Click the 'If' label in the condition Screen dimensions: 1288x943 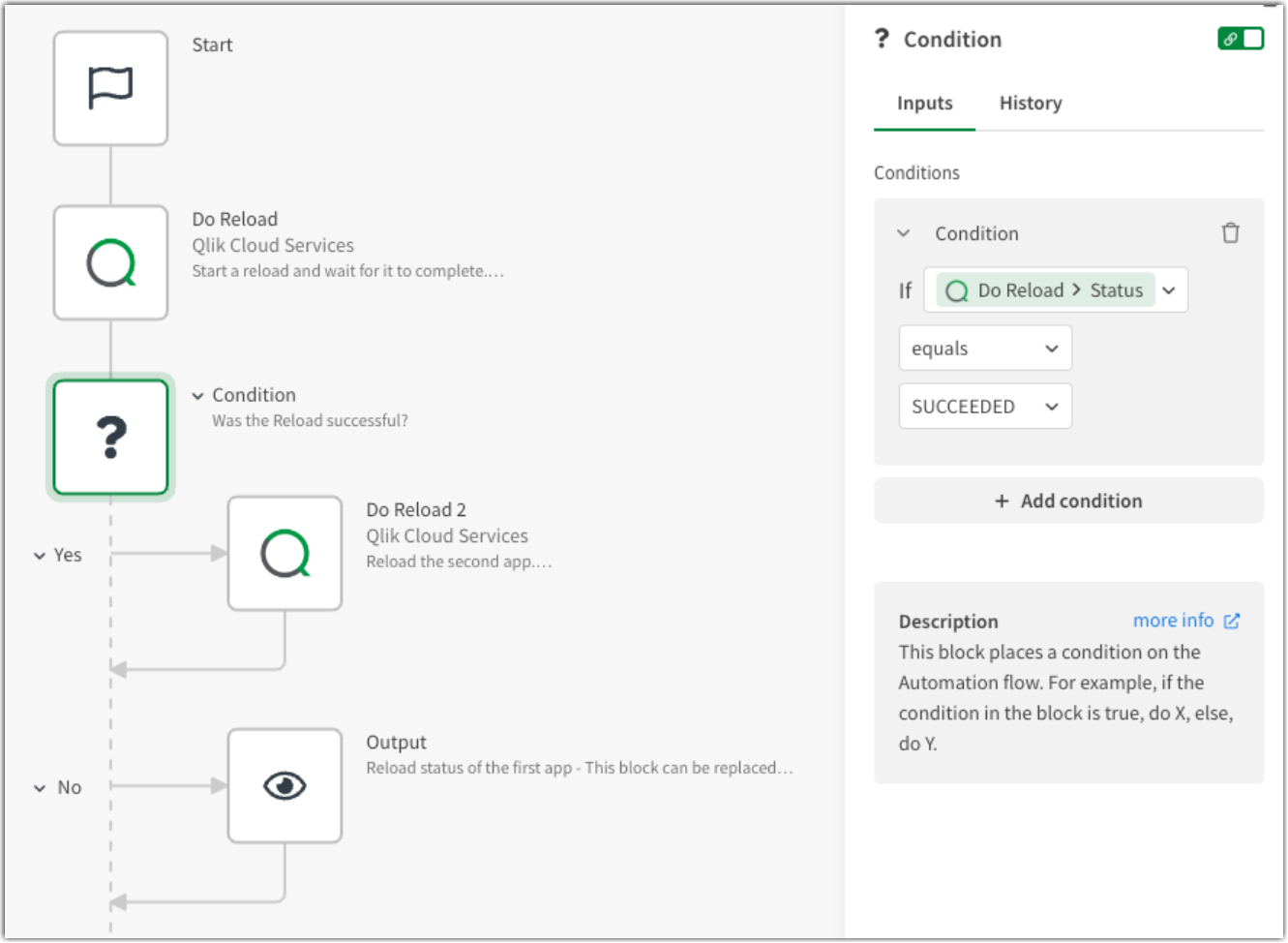905,290
